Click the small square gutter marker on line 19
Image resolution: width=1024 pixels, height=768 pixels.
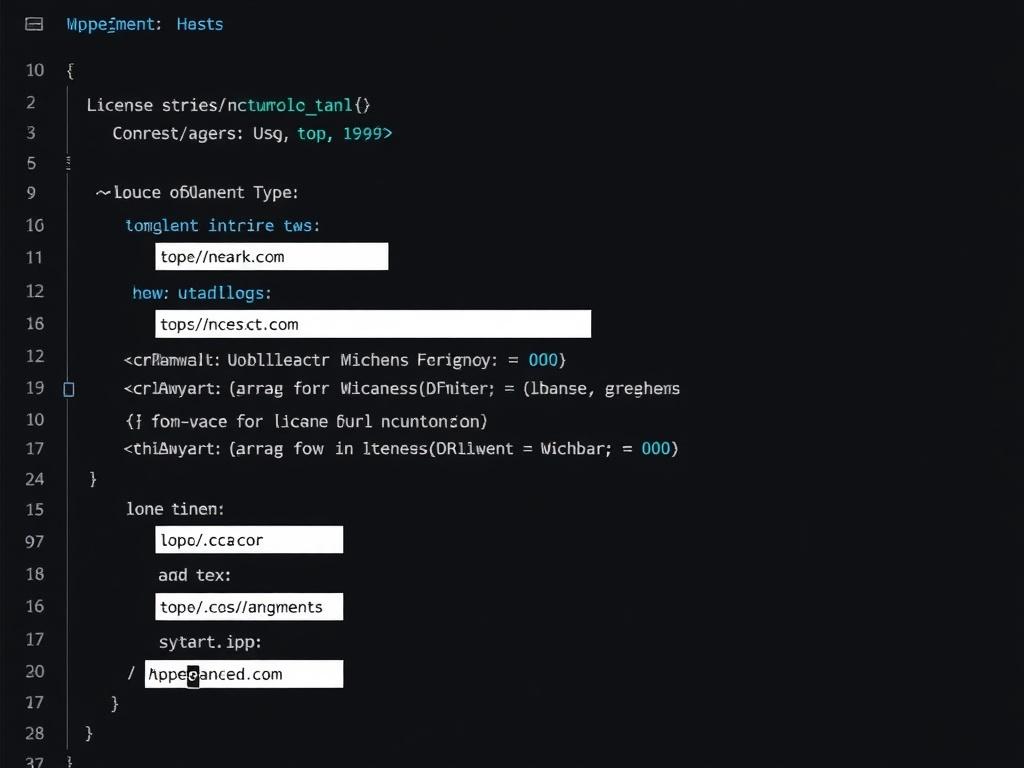[x=69, y=389]
